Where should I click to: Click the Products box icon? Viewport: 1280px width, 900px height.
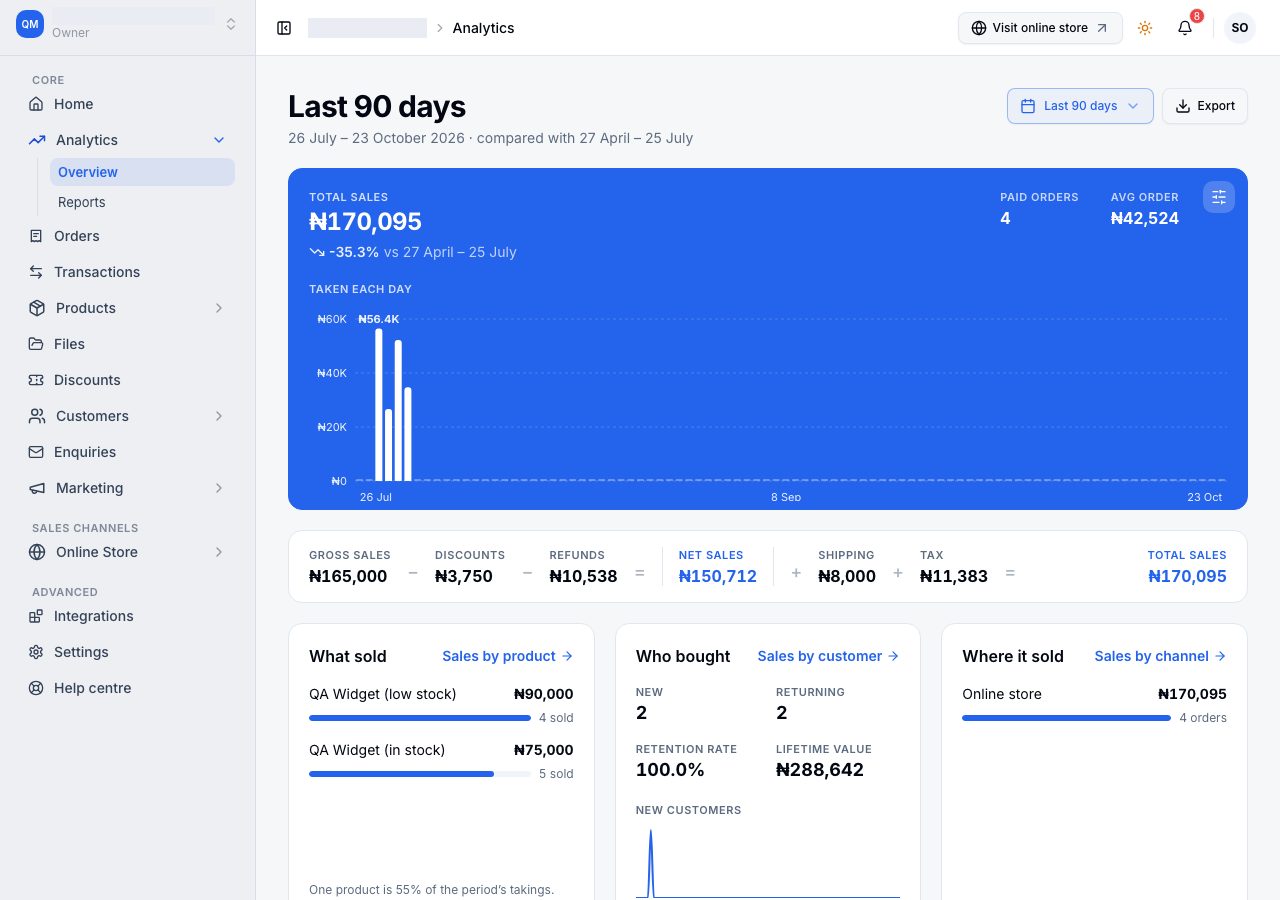pyautogui.click(x=37, y=308)
